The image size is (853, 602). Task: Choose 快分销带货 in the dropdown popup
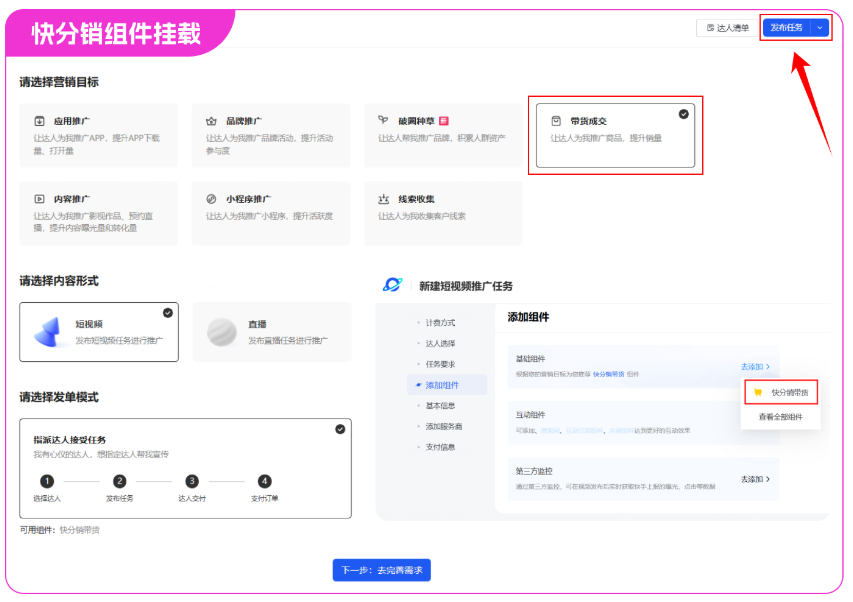(x=781, y=392)
